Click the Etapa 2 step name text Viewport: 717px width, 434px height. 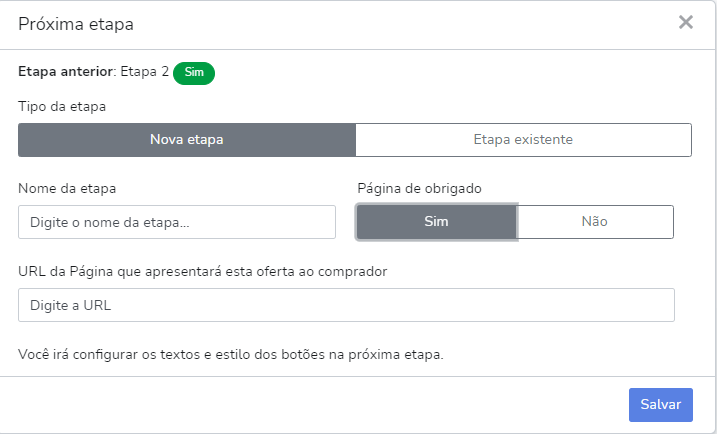pos(144,72)
